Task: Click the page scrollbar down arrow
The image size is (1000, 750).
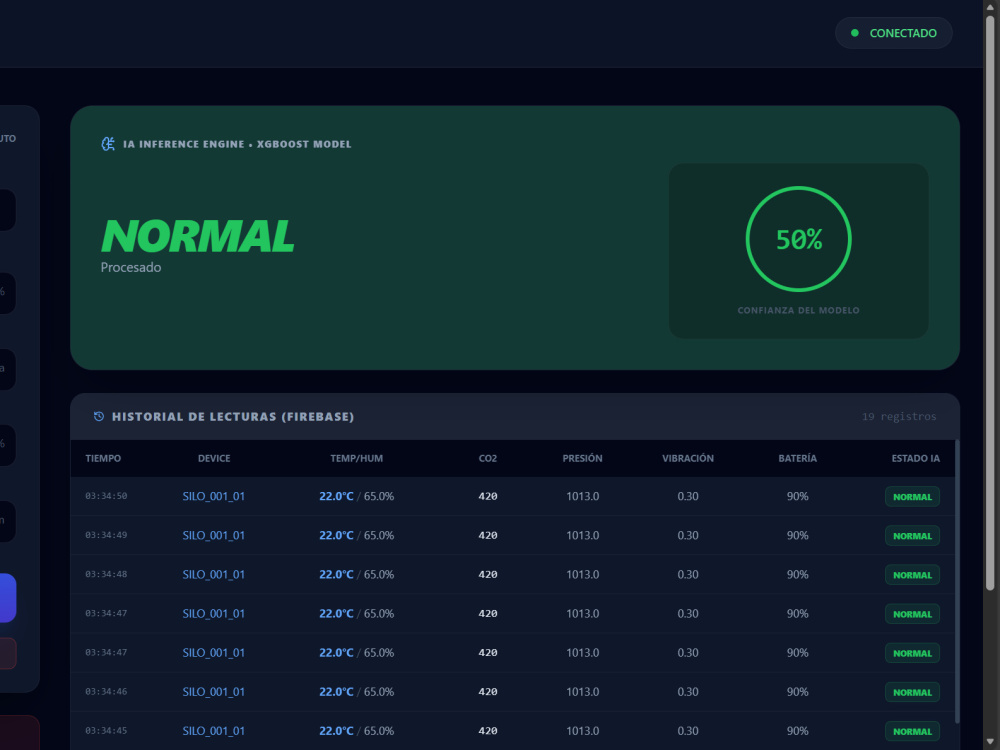Action: tap(990, 743)
